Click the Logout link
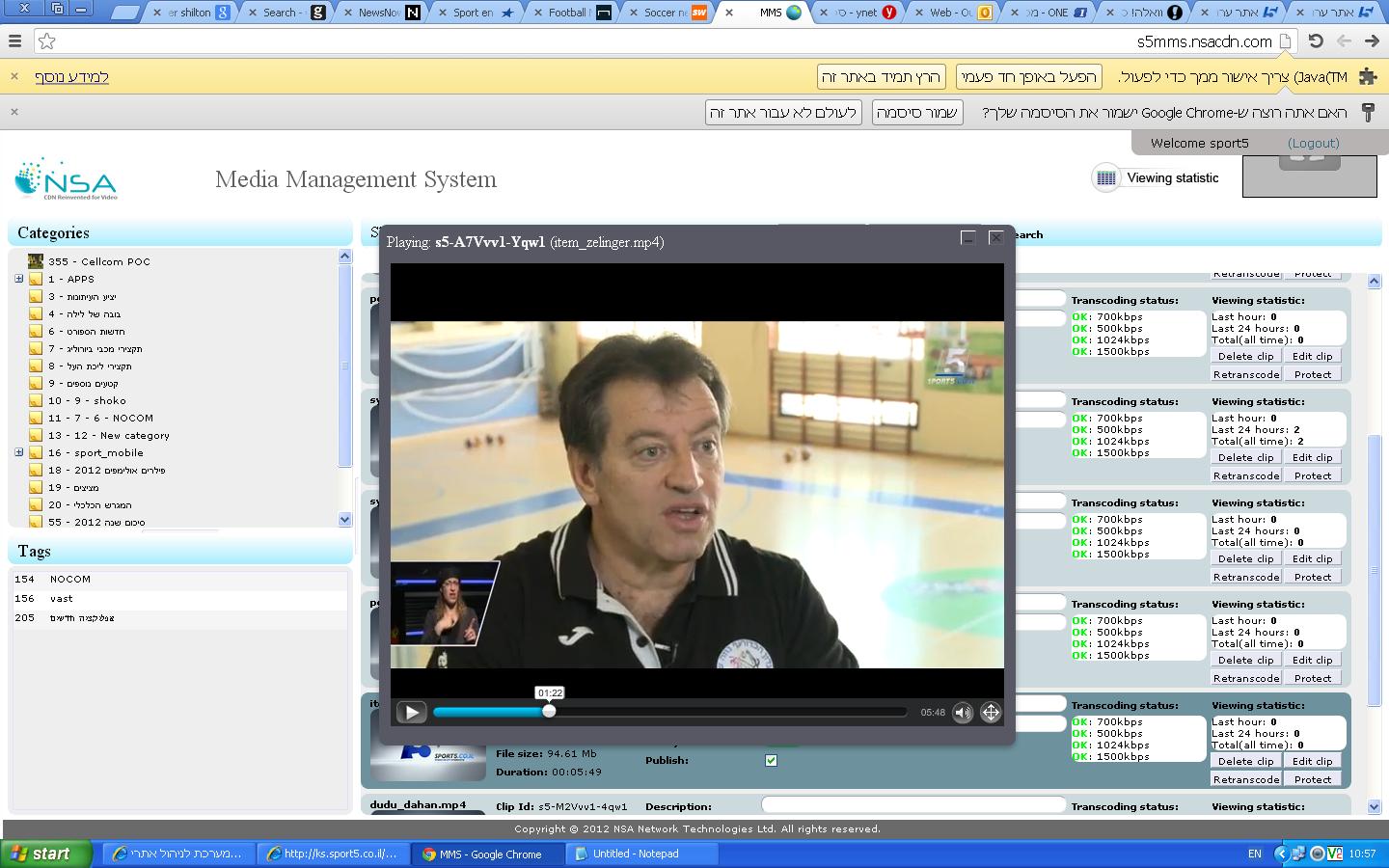 (x=1313, y=143)
